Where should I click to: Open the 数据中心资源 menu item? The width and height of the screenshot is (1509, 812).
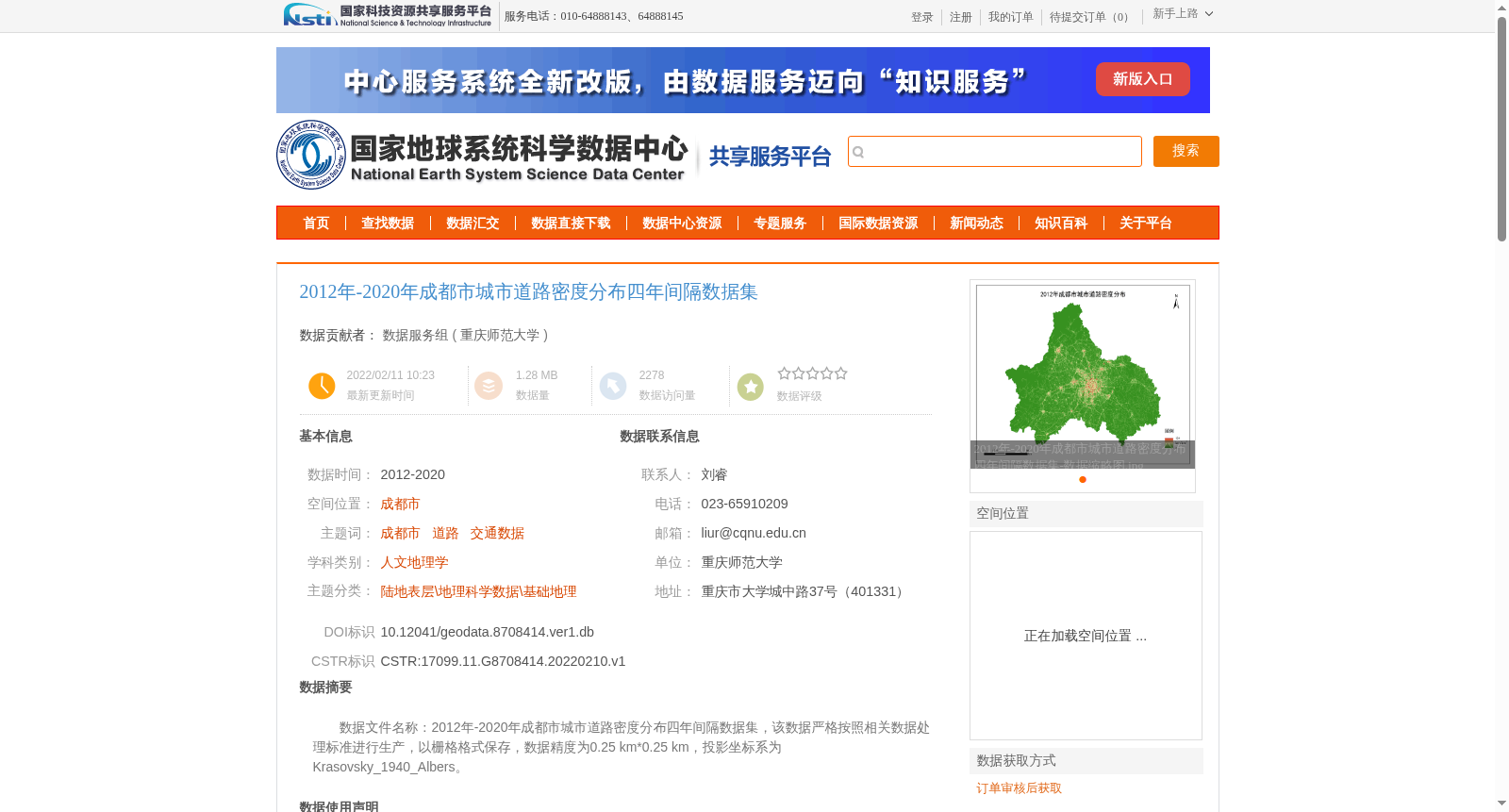[x=682, y=224]
